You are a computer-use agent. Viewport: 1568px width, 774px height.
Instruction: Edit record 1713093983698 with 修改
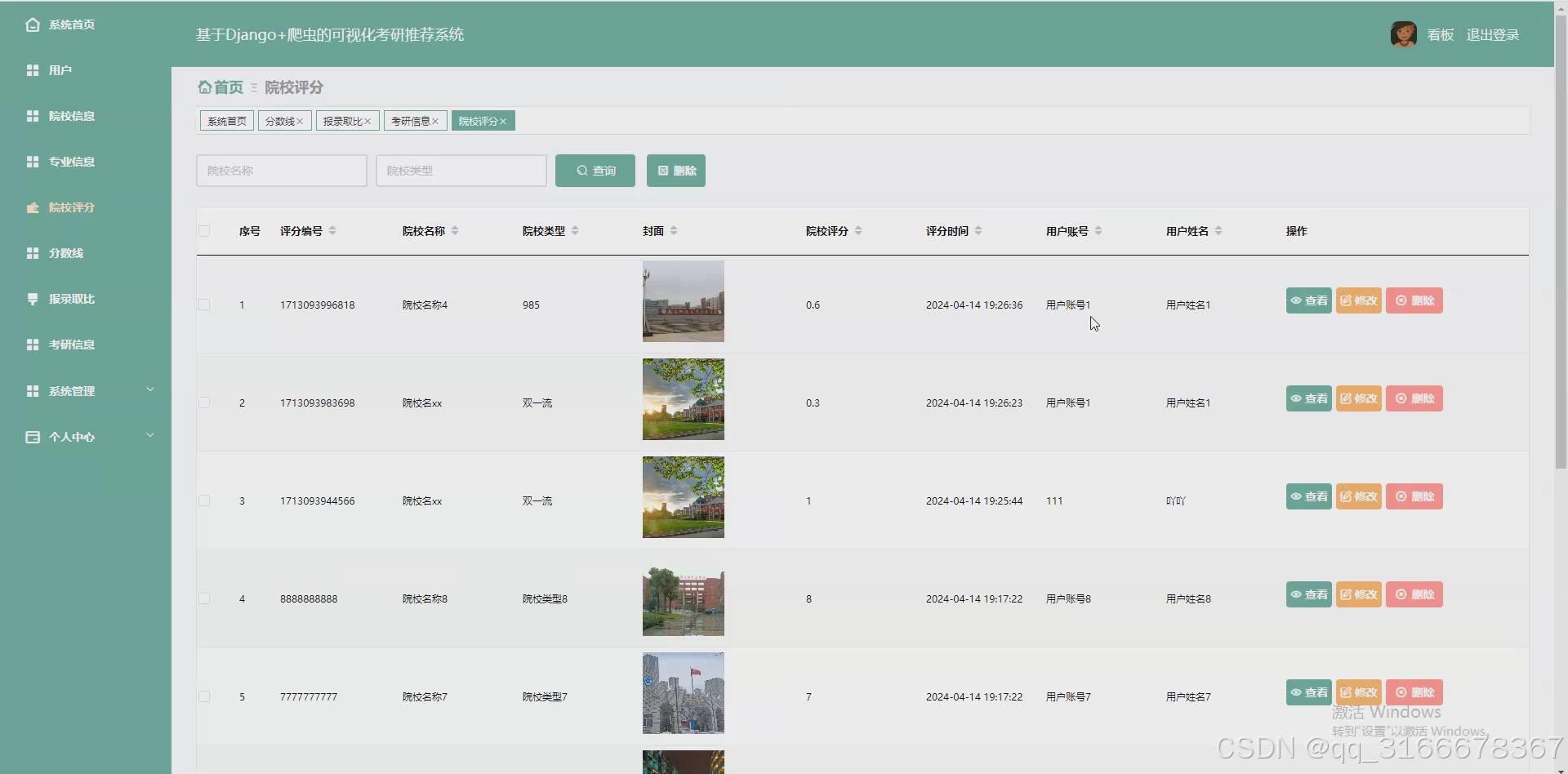pyautogui.click(x=1359, y=398)
